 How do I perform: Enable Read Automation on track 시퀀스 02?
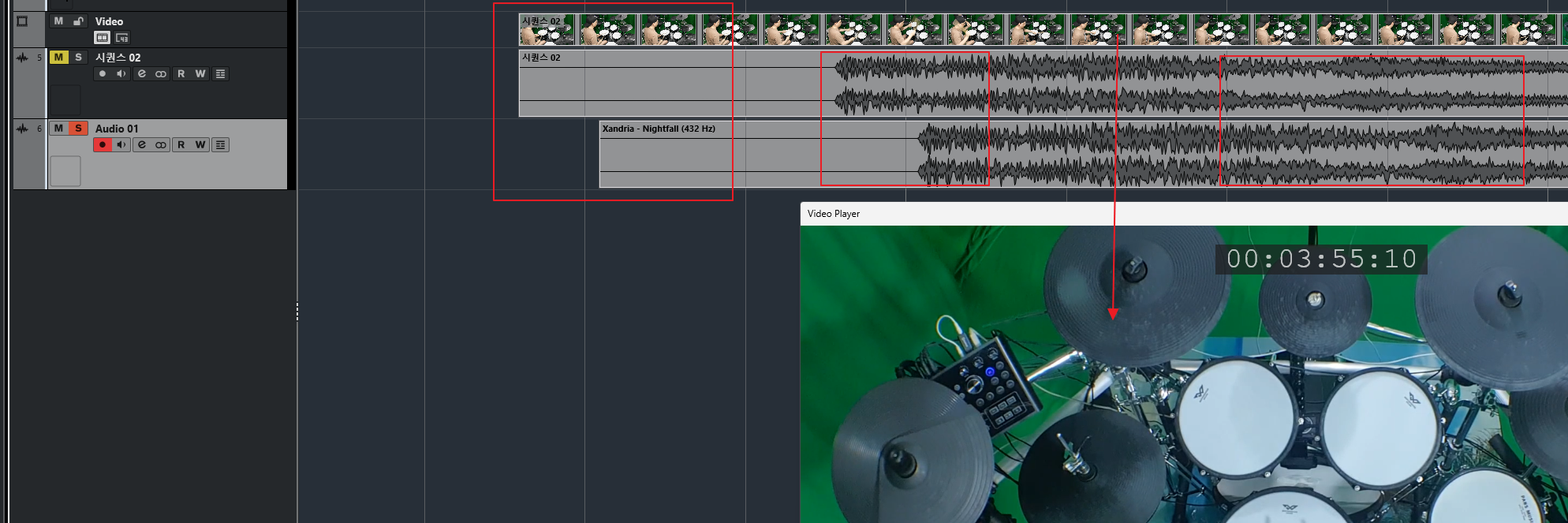point(181,73)
